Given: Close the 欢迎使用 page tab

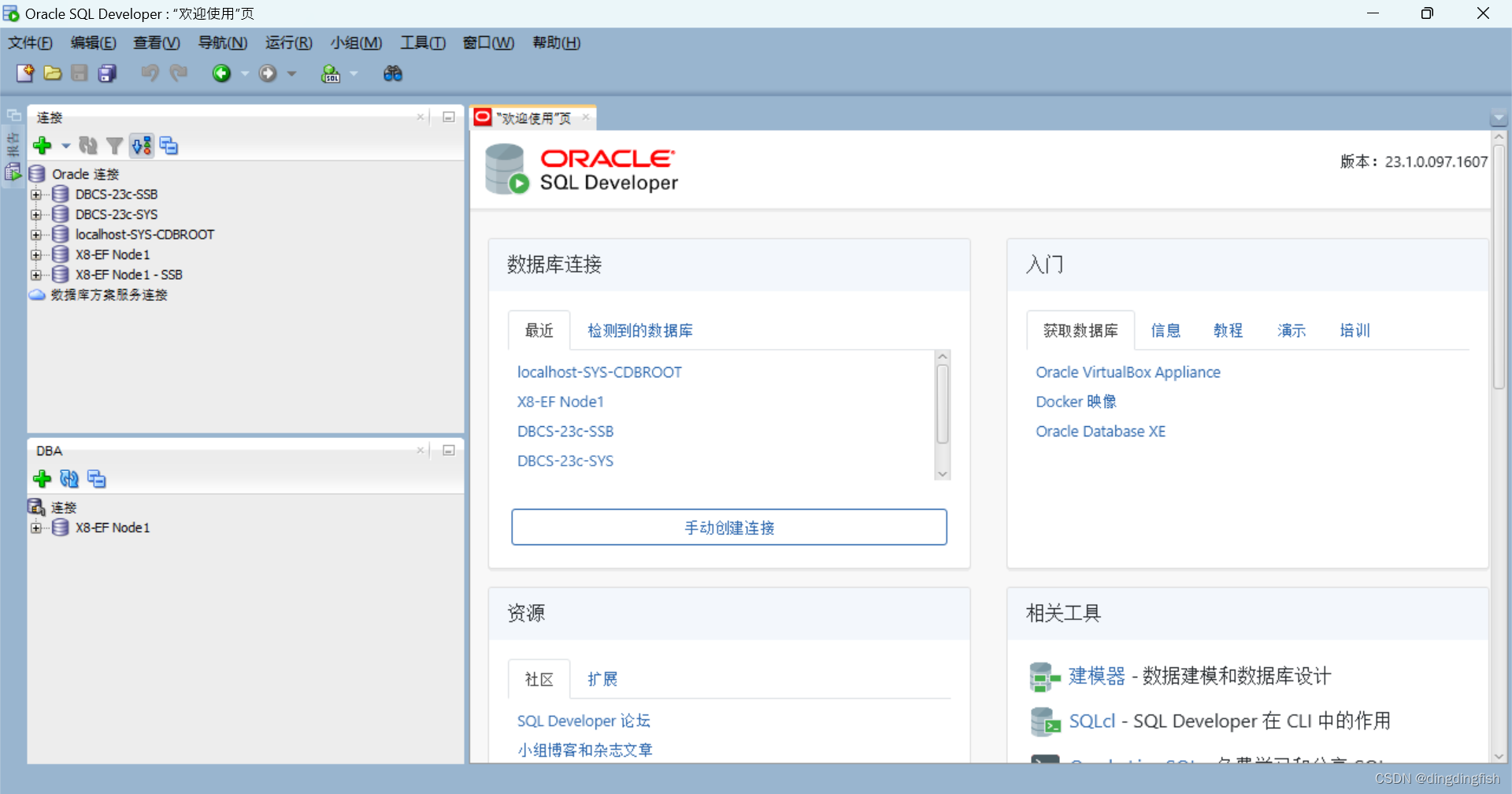Looking at the screenshot, I should pyautogui.click(x=586, y=117).
